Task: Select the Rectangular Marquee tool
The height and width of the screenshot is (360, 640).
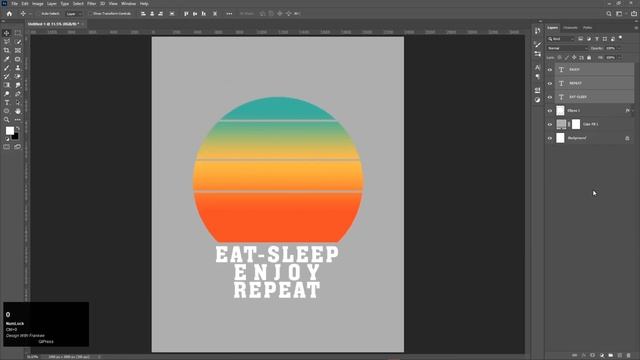Action: click(18, 33)
